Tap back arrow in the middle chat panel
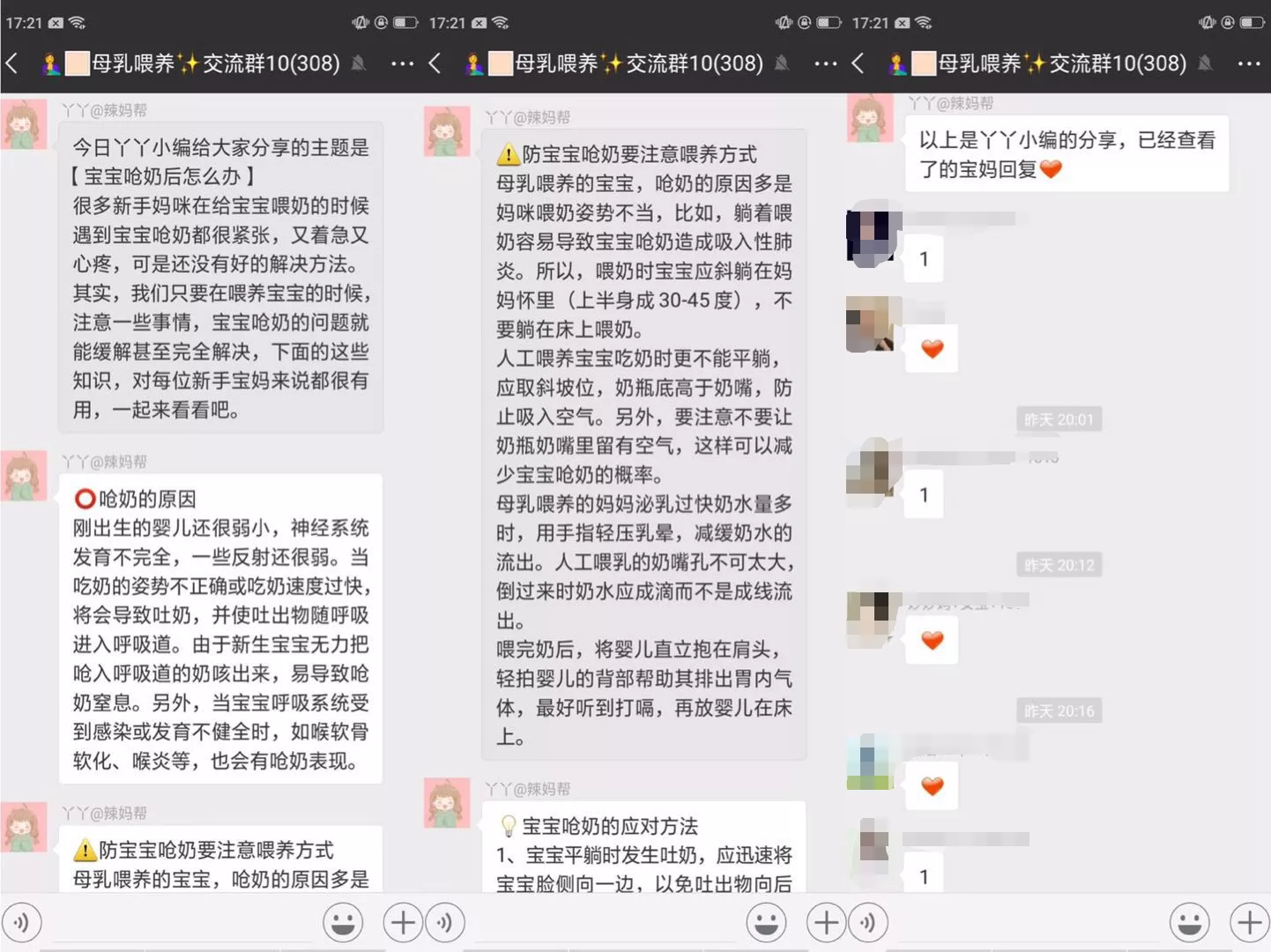 [435, 63]
